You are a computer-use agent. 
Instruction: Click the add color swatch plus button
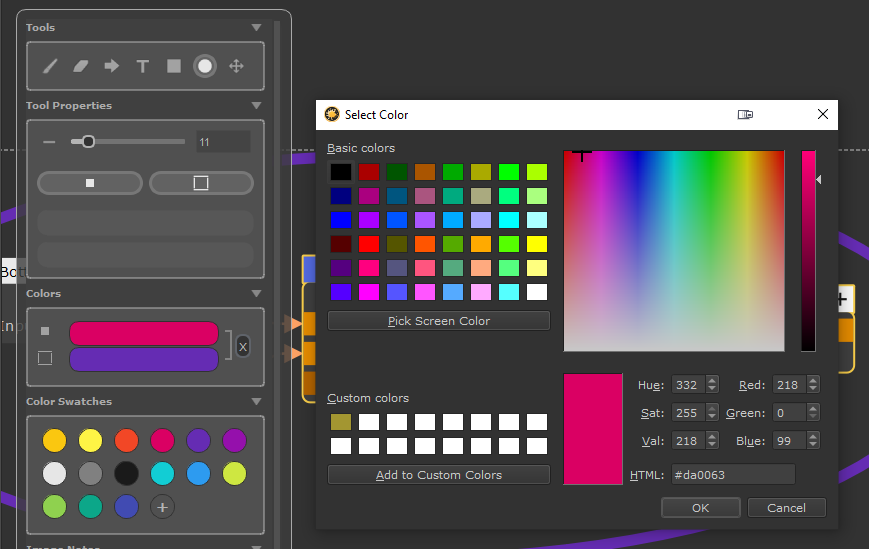point(162,506)
